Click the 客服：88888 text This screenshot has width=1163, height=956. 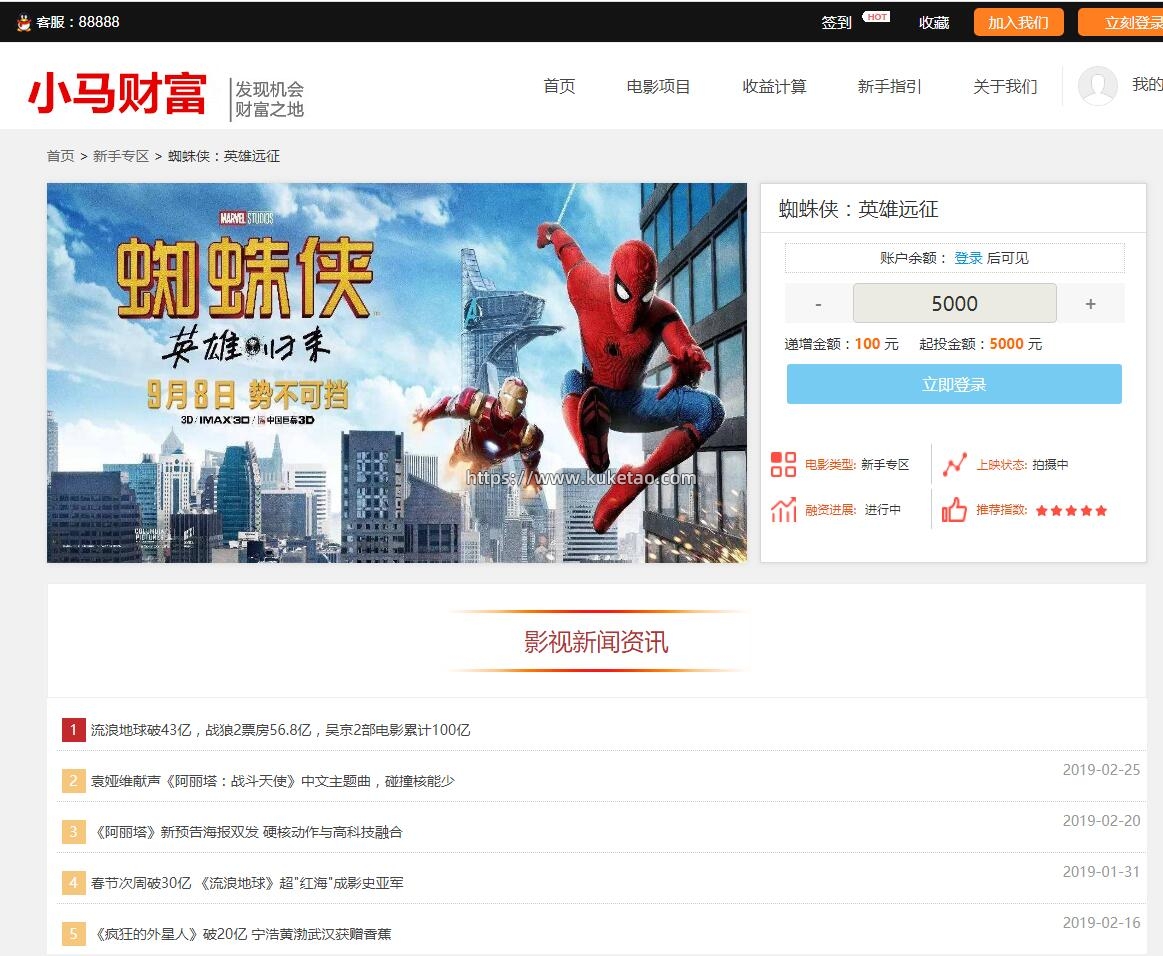point(78,22)
